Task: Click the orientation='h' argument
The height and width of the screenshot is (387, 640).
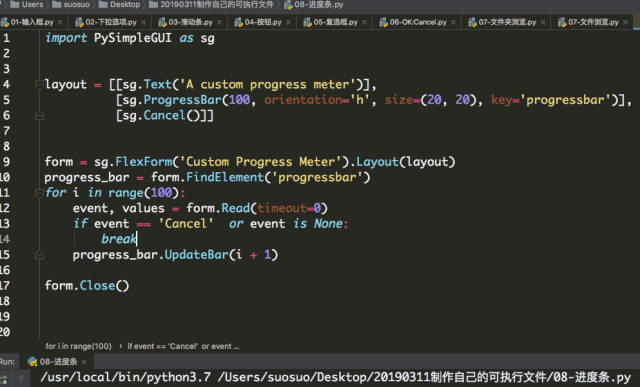Action: (317, 100)
